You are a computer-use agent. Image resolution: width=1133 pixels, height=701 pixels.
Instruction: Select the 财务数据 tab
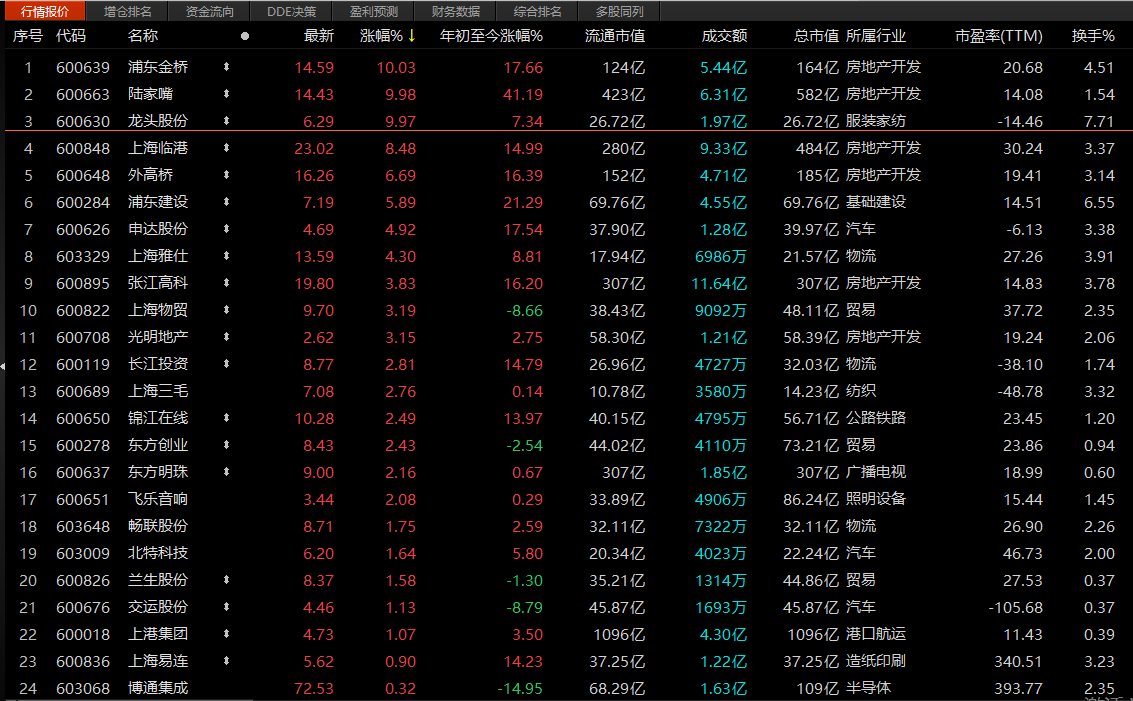455,12
